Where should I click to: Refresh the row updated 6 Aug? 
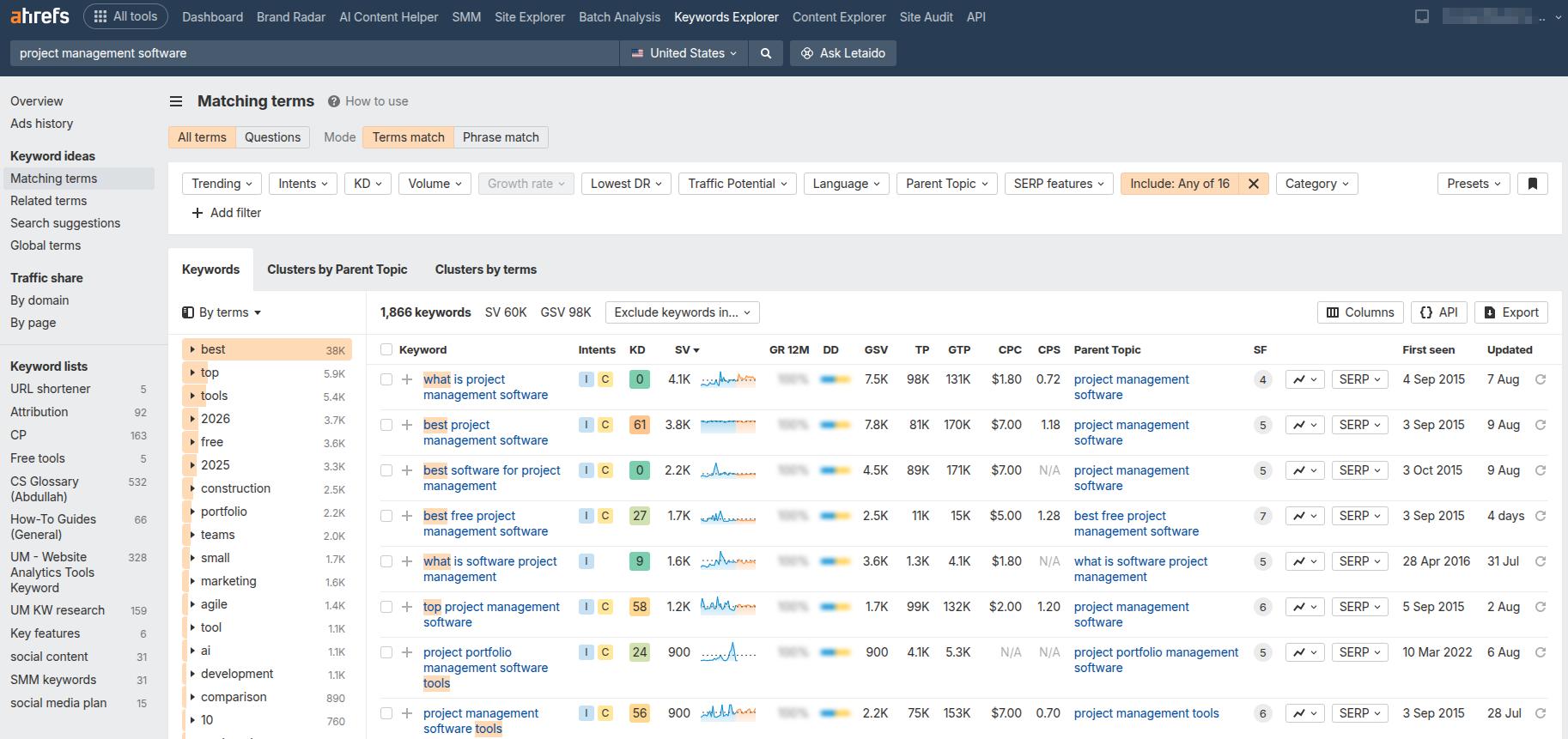[x=1541, y=652]
